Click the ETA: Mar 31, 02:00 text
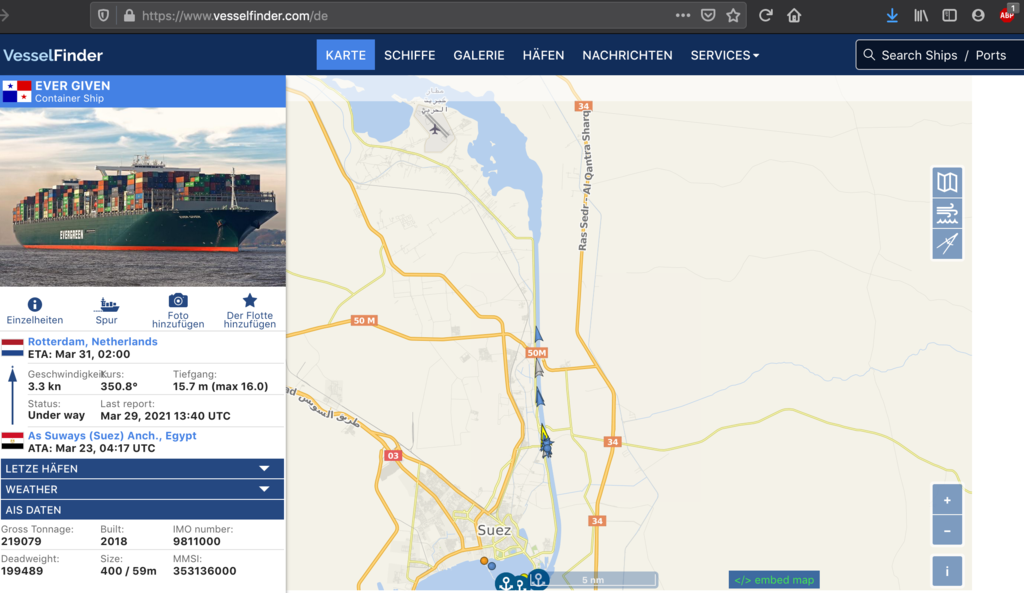This screenshot has width=1024, height=593. pos(79,354)
